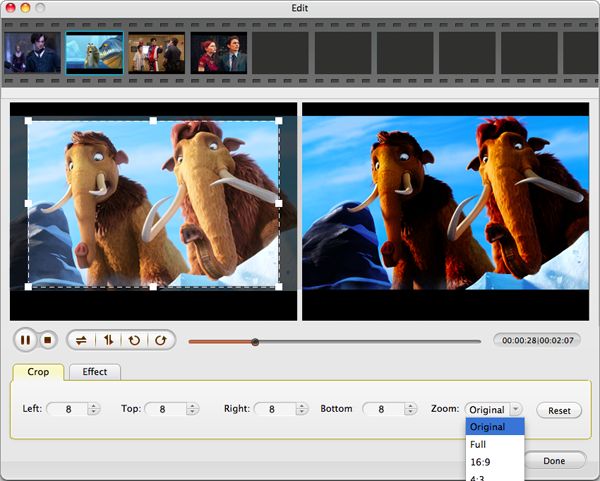Click top-left crop handle
Screen dimensions: 600x481
28,121
